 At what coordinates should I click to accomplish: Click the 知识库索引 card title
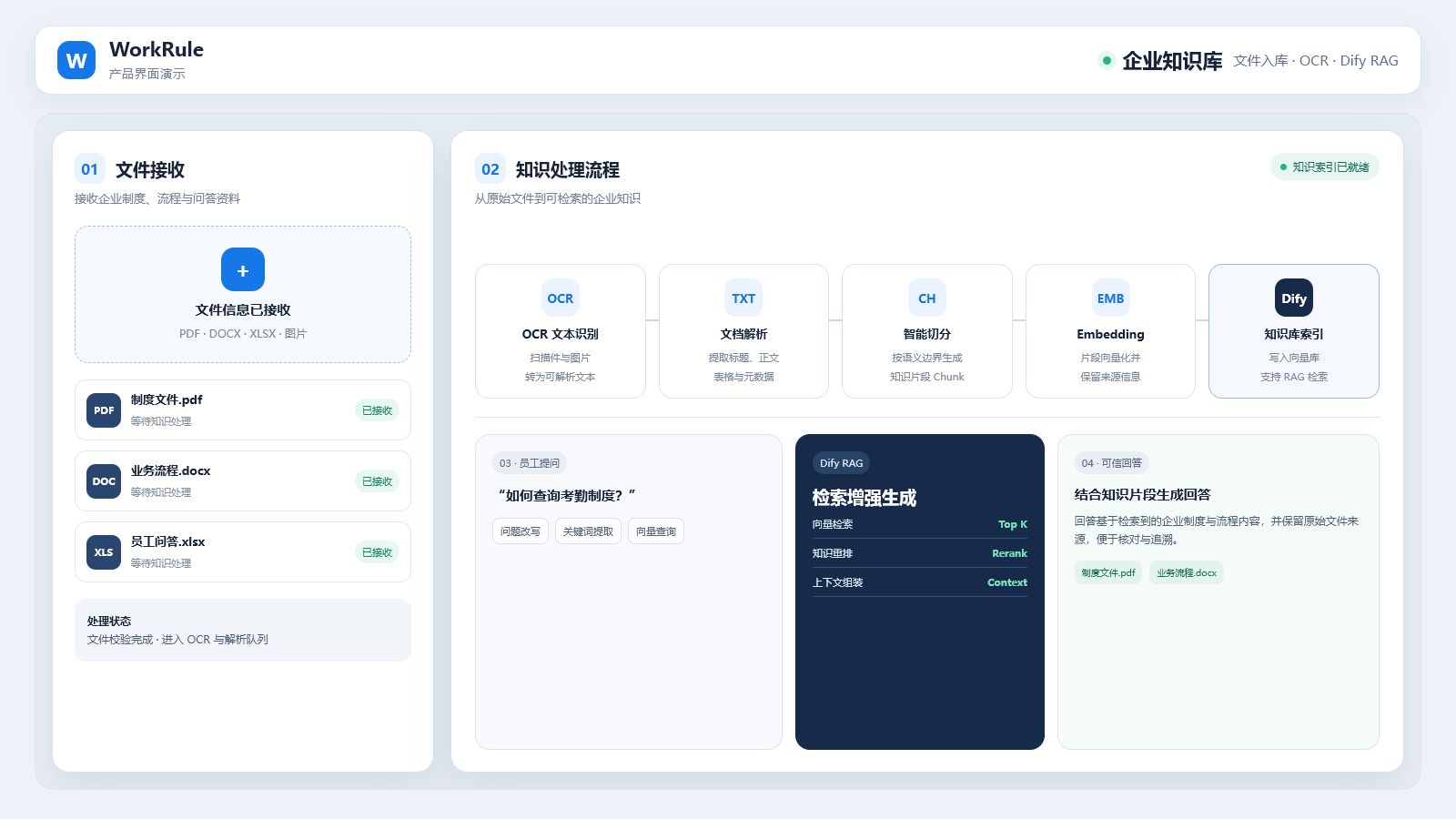1294,334
